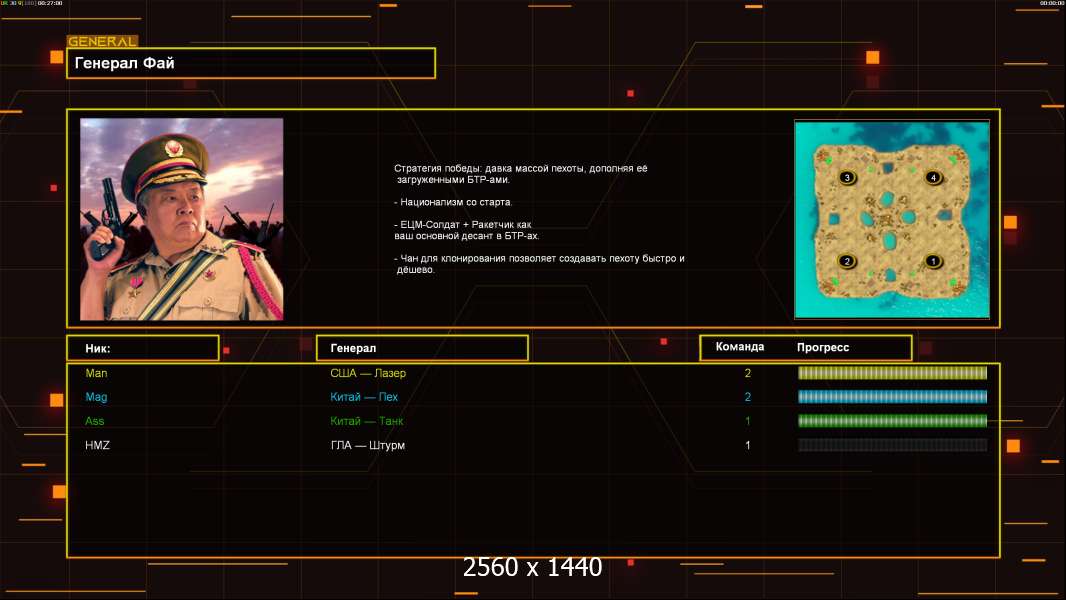The height and width of the screenshot is (600, 1066).
Task: Click the 'ЕЦМ-Солдат + Ракетчик' tip
Action: 466,230
